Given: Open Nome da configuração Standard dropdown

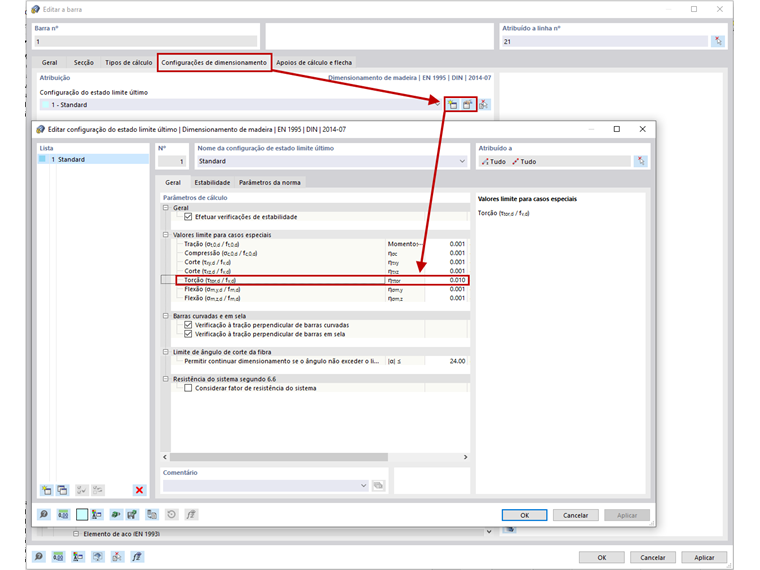Looking at the screenshot, I should (x=462, y=161).
